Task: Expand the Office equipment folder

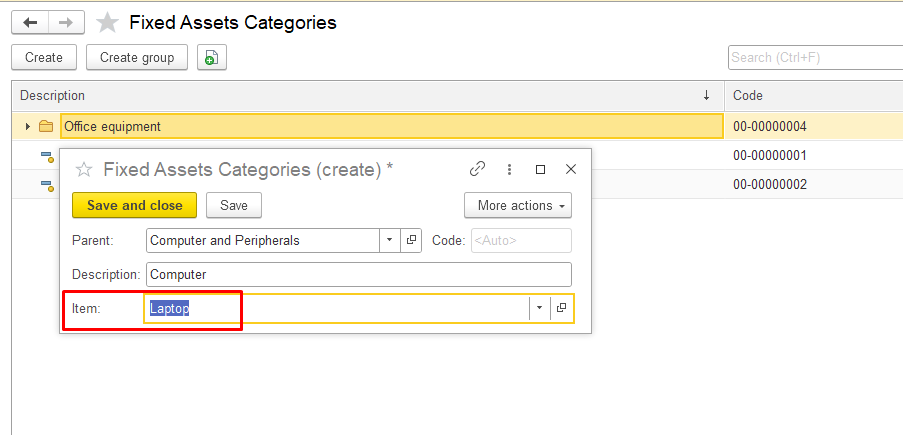Action: pos(28,126)
